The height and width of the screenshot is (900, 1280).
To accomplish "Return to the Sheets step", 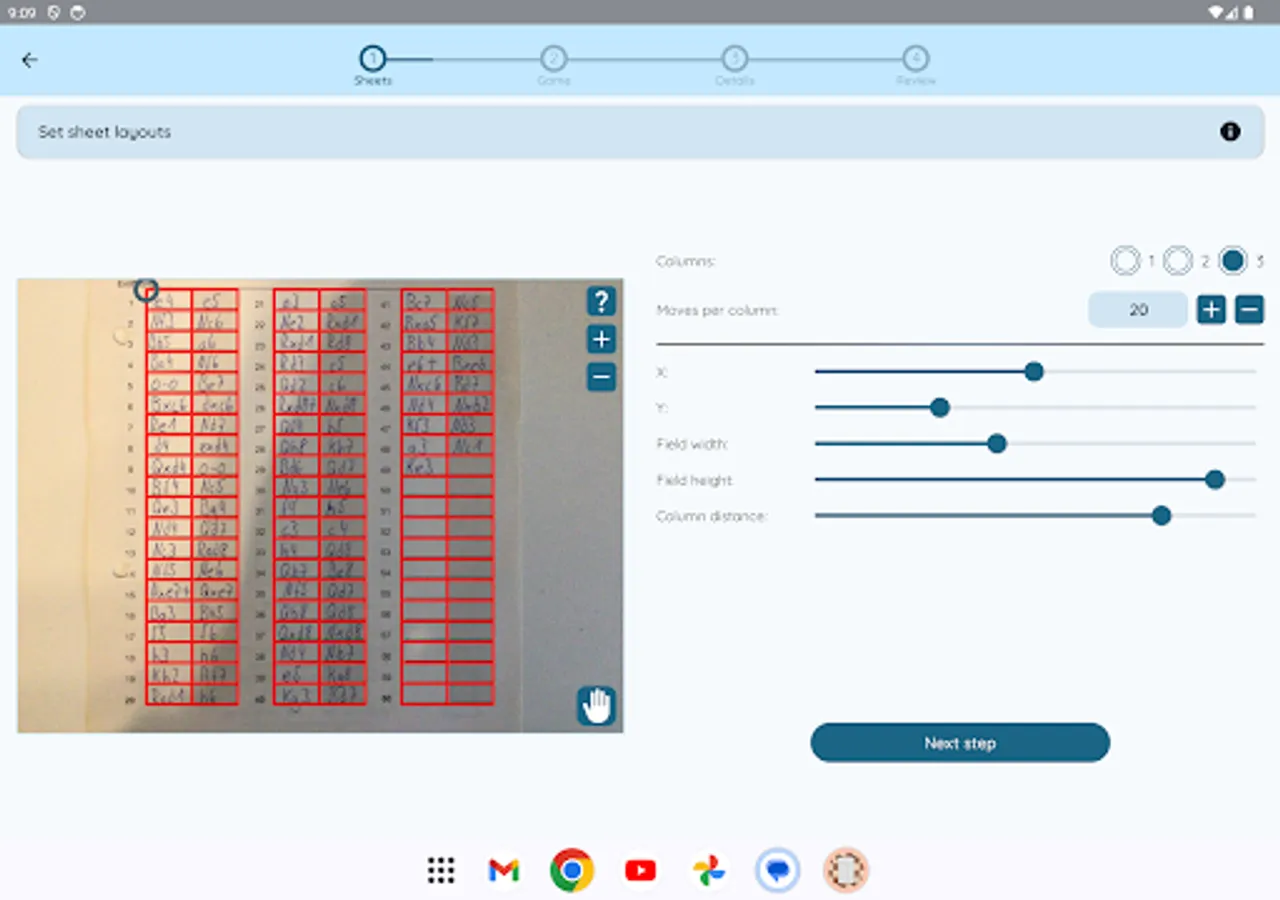I will (x=373, y=58).
